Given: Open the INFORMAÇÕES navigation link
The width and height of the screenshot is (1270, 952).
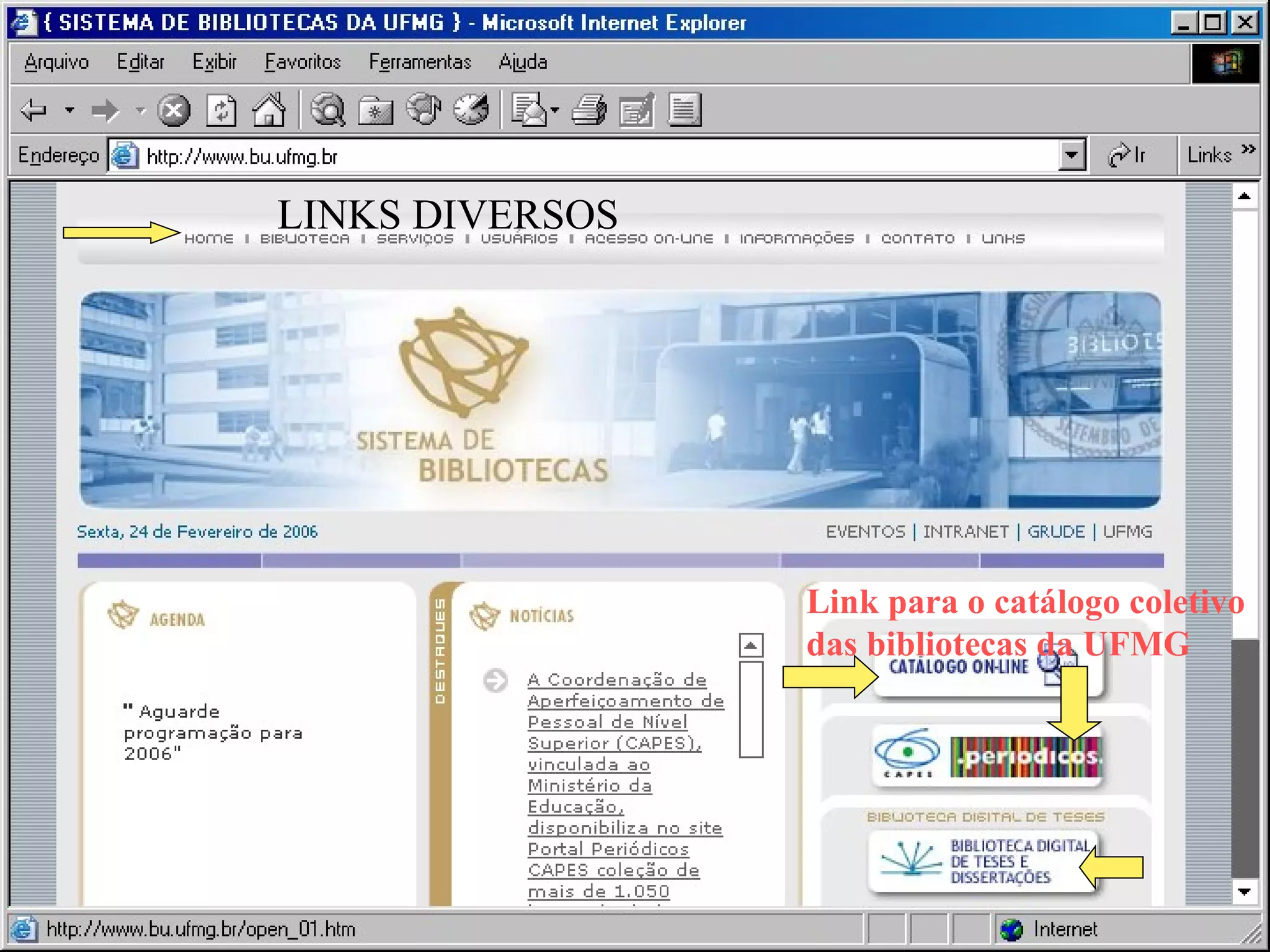Looking at the screenshot, I should (x=797, y=239).
